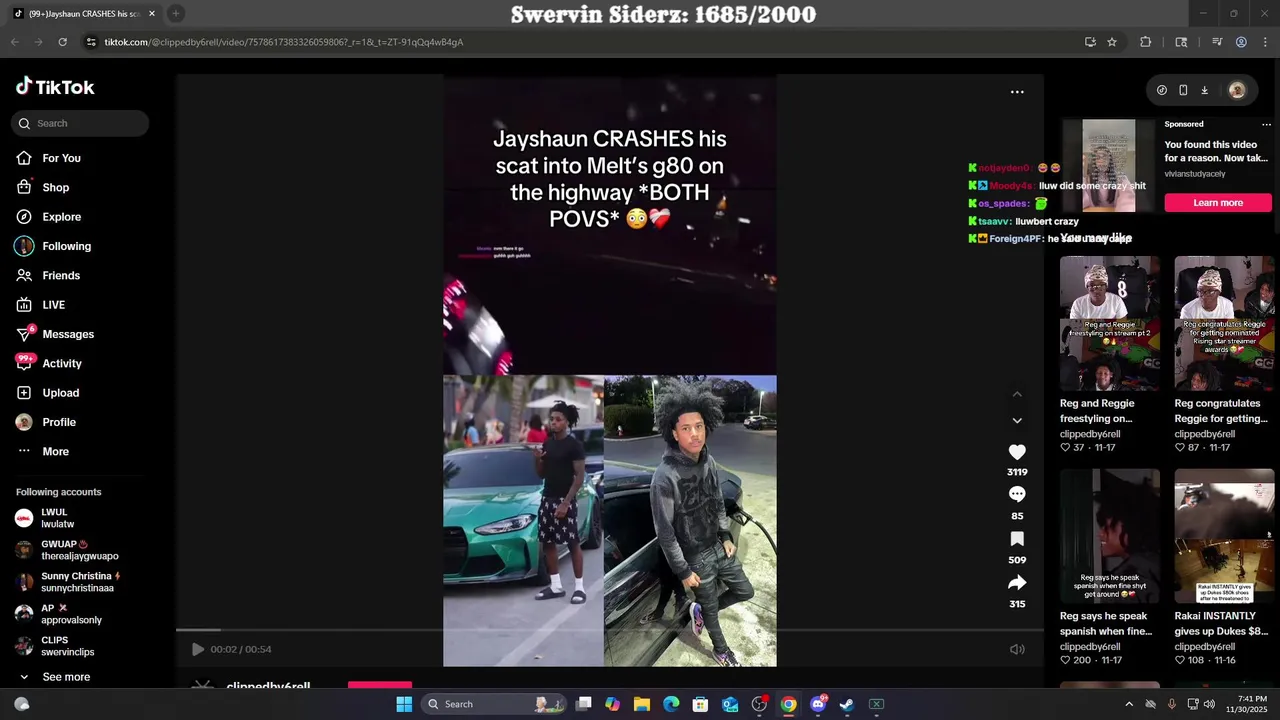Reload the page in Chrome
The width and height of the screenshot is (1280, 720).
(62, 42)
